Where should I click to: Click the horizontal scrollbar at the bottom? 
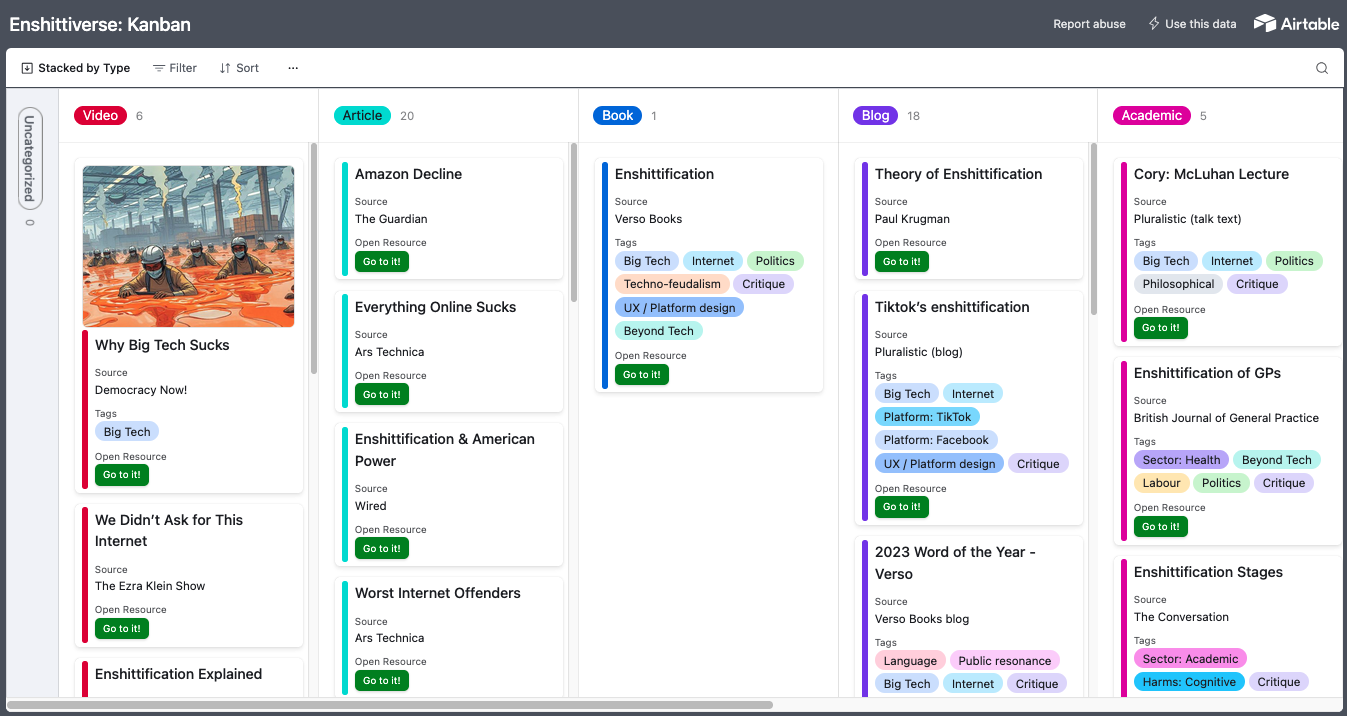tap(390, 705)
